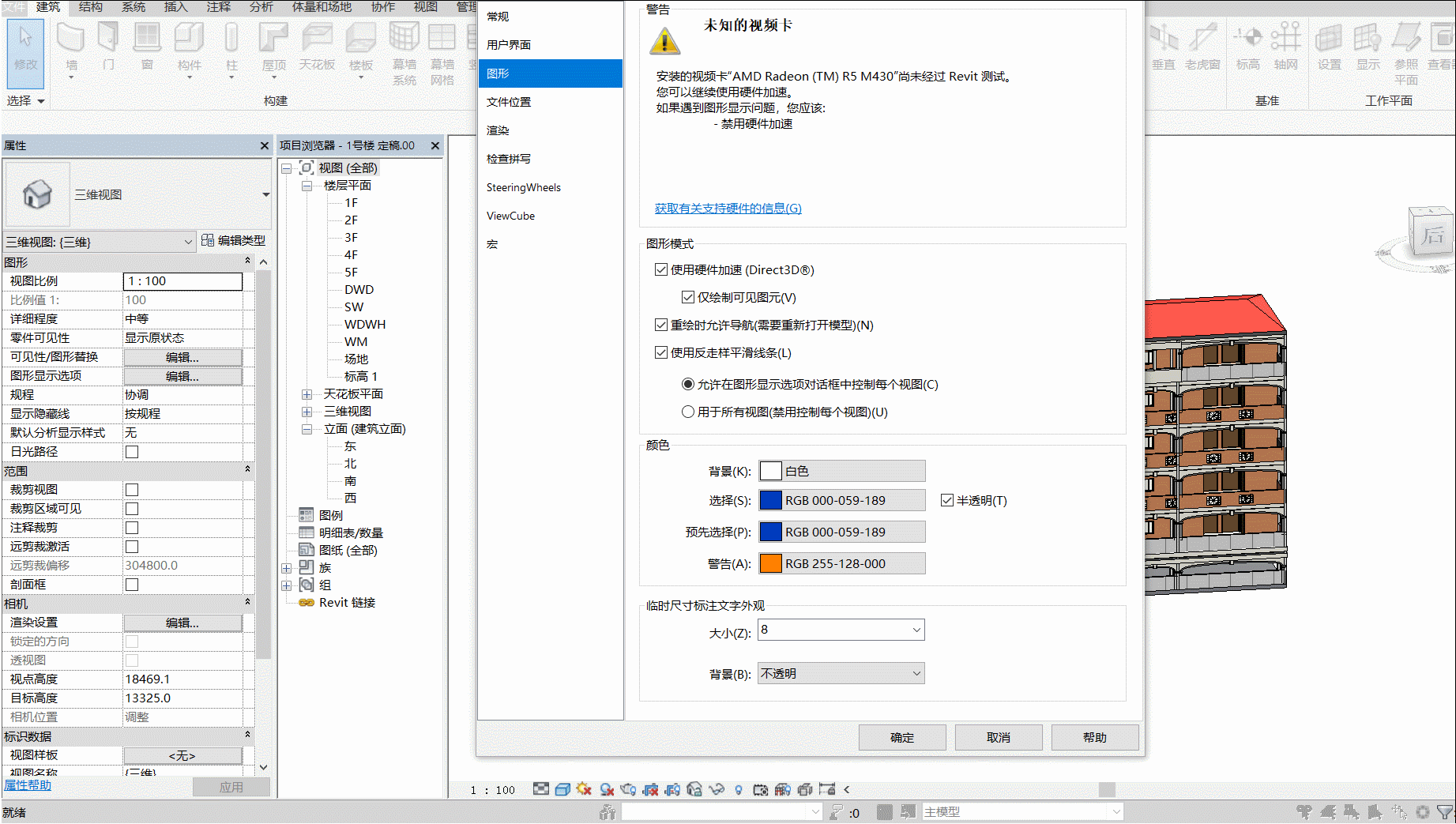Switch to the 结构 ribbon tab
Viewport: 1456px width, 824px height.
(x=91, y=7)
